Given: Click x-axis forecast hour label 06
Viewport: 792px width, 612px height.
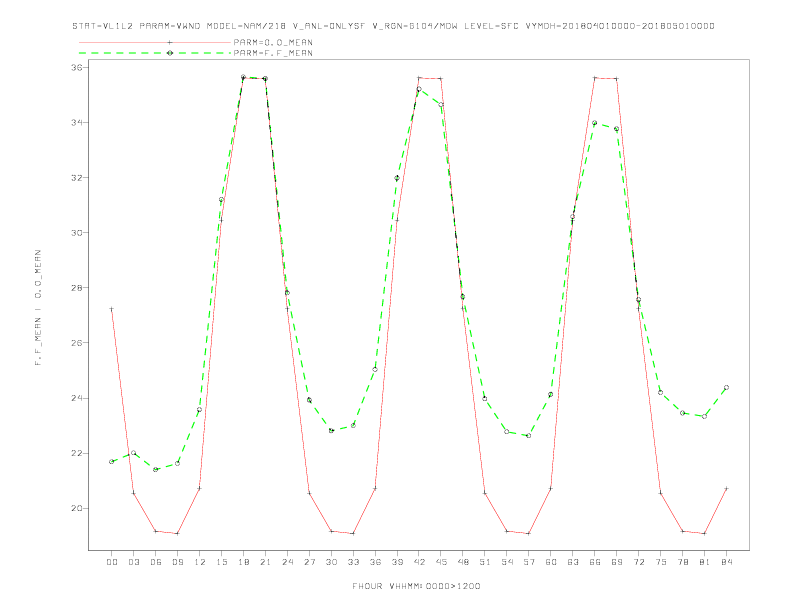Looking at the screenshot, I should click(x=156, y=562).
